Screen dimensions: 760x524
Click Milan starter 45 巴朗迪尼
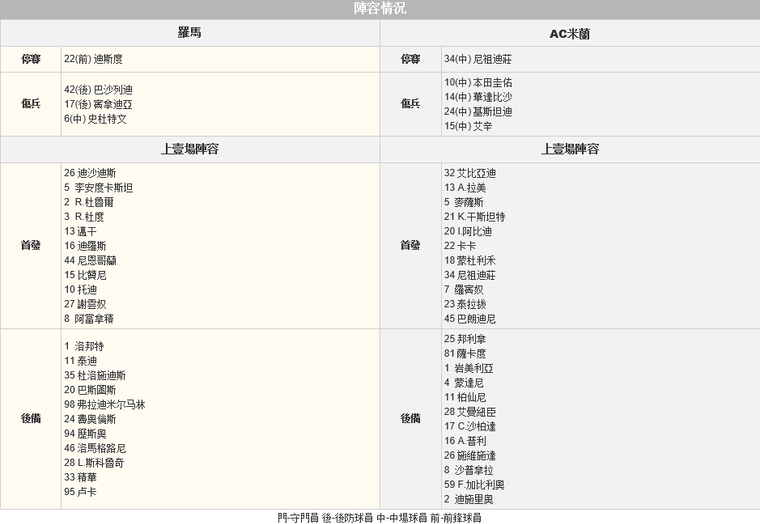point(470,318)
